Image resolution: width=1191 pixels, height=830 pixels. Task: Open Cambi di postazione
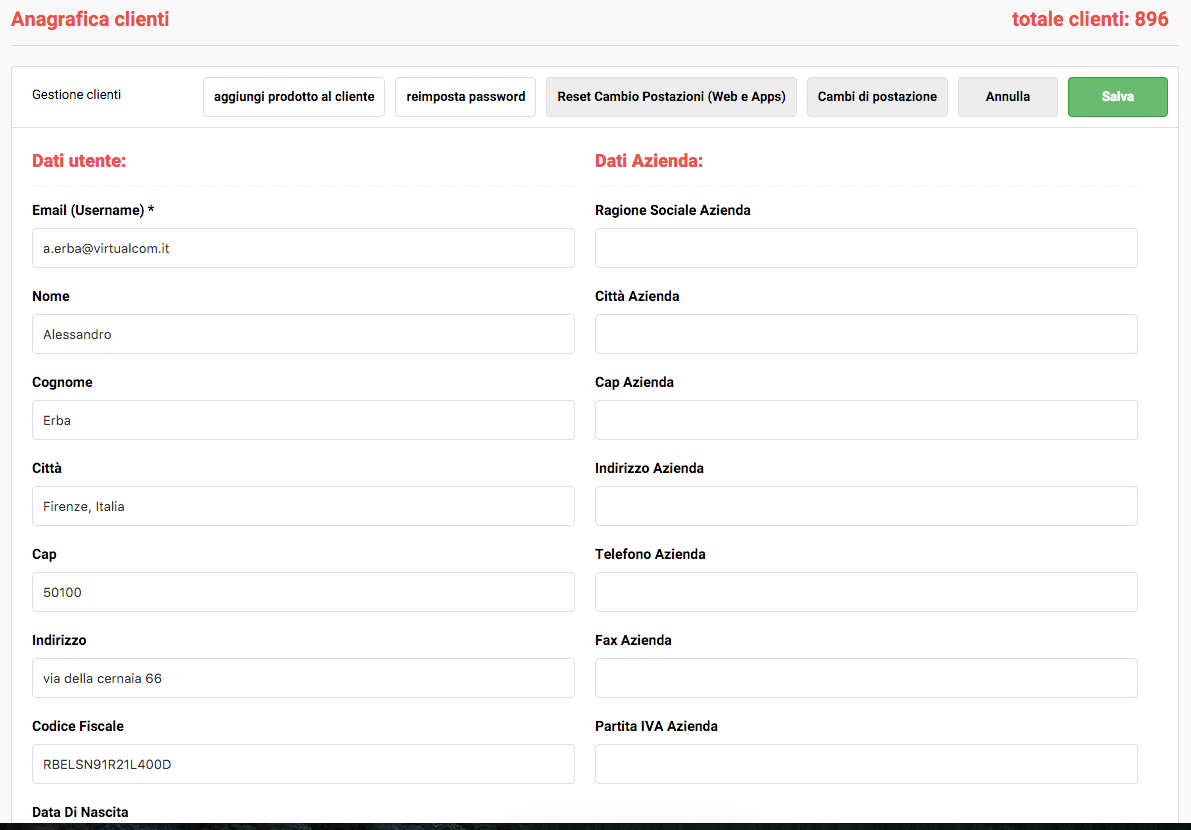click(877, 97)
